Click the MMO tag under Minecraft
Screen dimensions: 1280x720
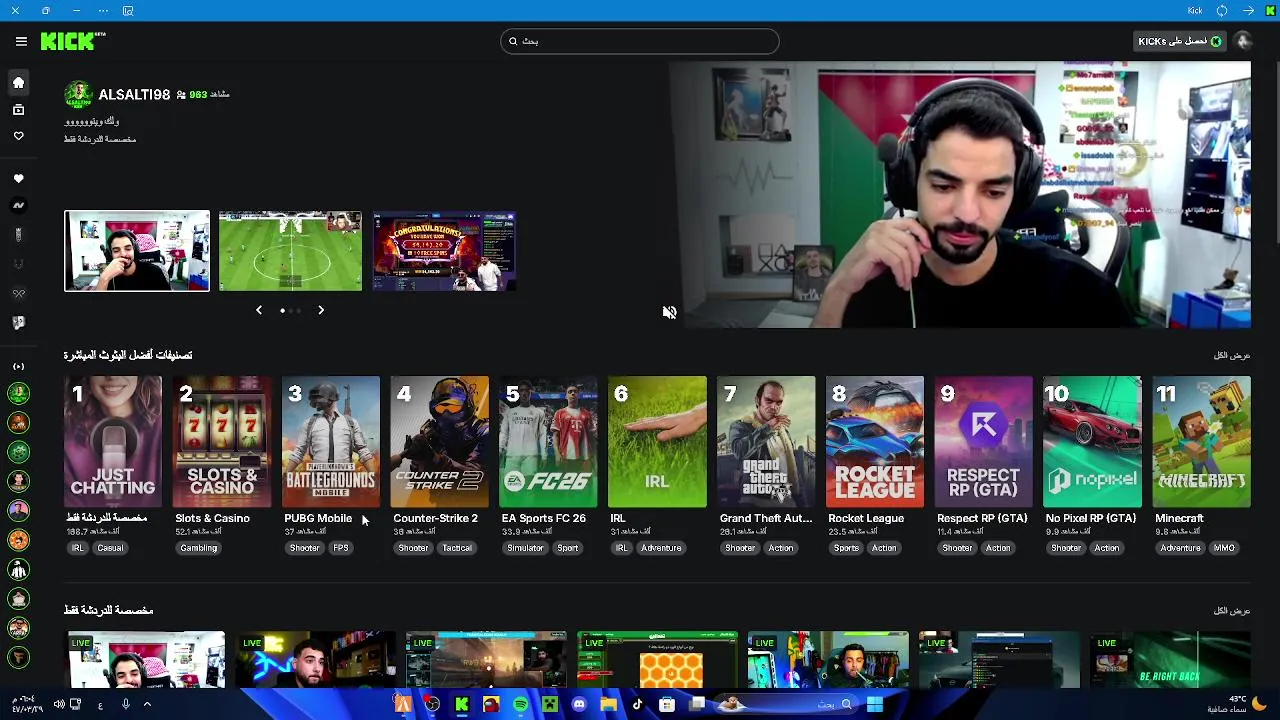1224,548
